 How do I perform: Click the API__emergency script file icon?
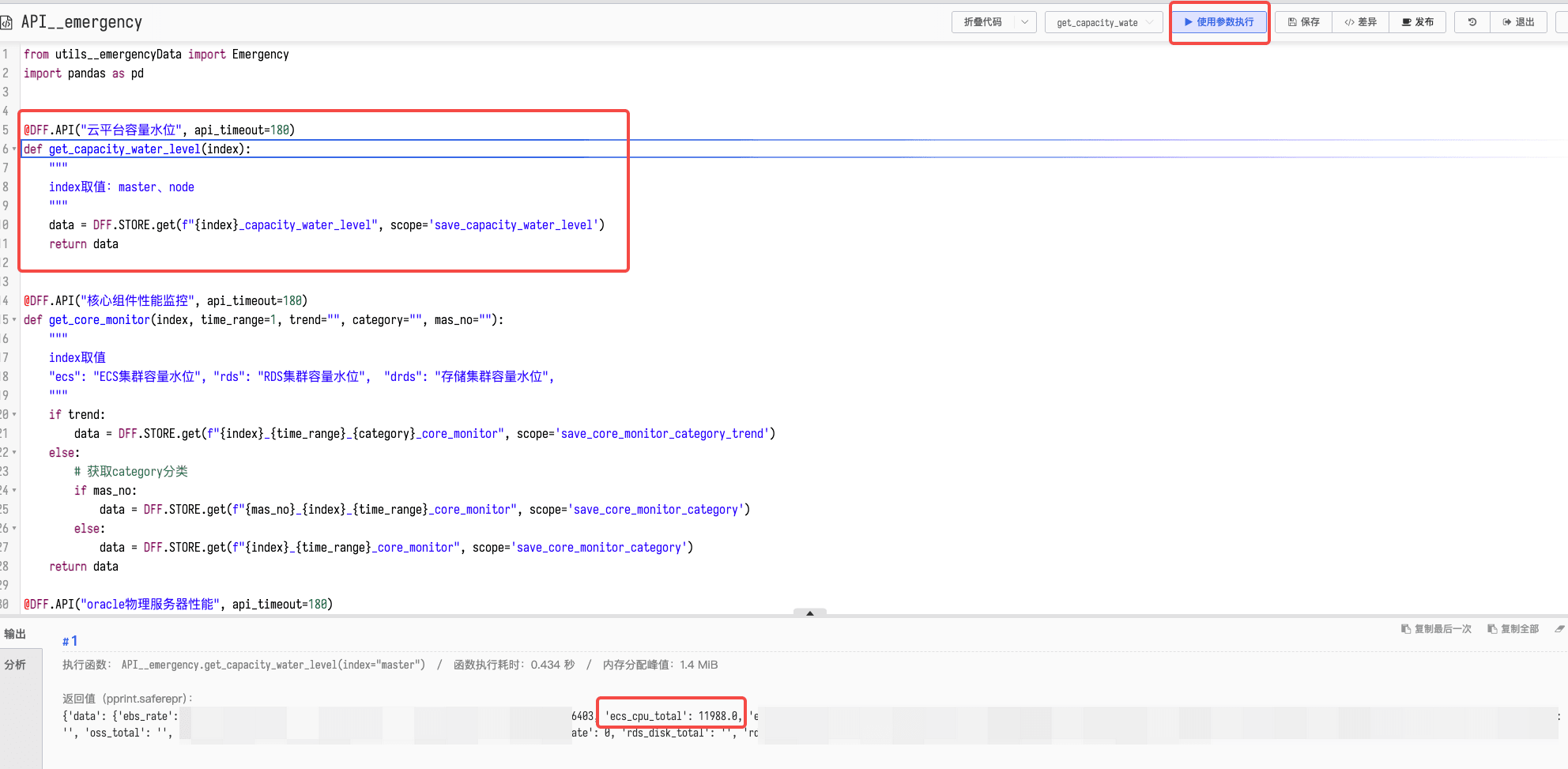(6, 22)
